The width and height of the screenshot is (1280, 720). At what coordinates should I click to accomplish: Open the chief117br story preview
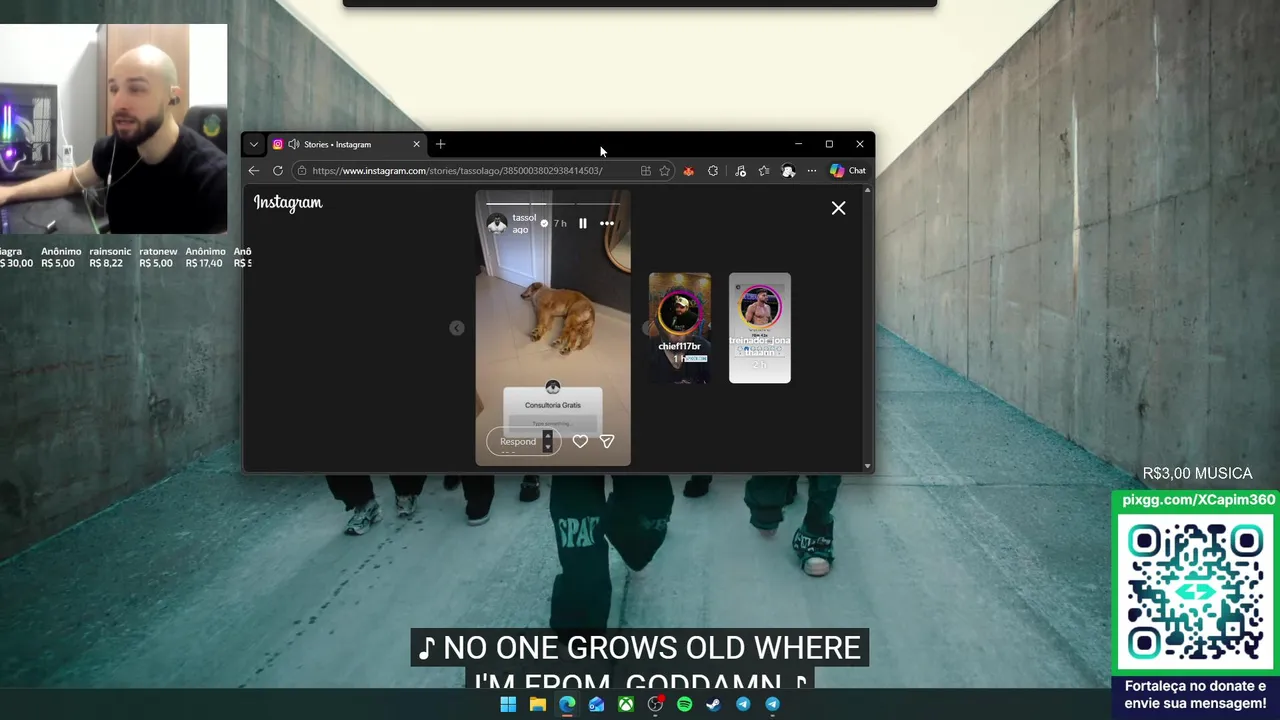click(680, 328)
